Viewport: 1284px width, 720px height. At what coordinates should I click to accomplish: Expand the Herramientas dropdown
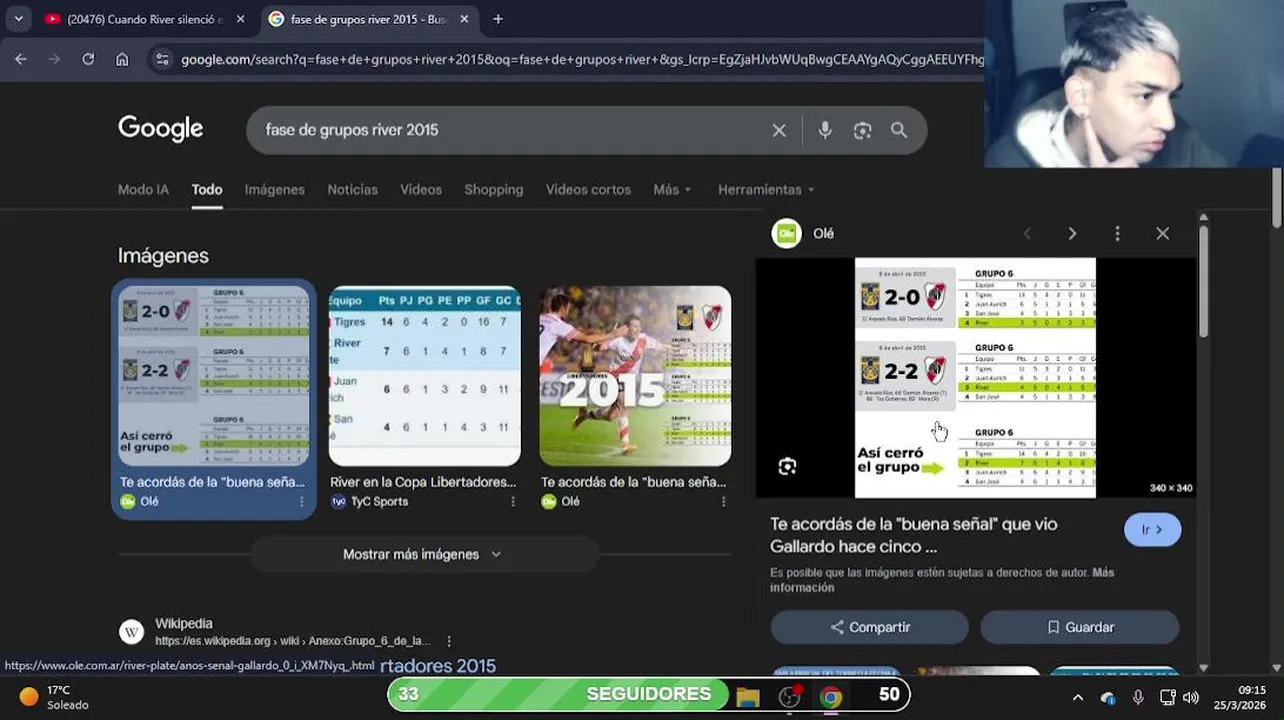tap(766, 189)
